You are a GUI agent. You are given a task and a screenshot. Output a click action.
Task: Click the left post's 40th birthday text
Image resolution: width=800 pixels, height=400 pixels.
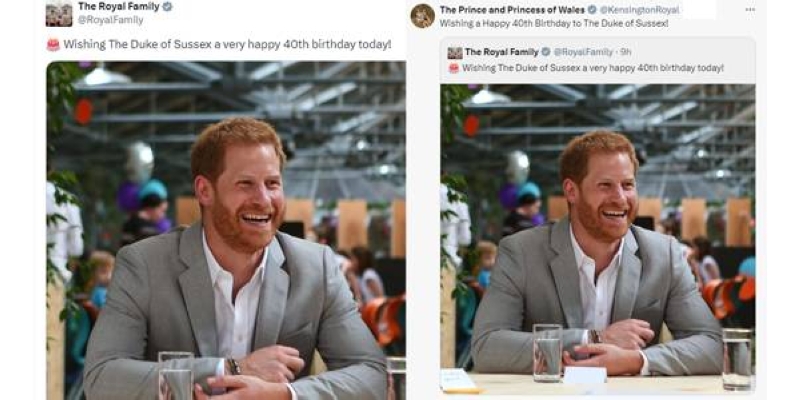pyautogui.click(x=227, y=44)
